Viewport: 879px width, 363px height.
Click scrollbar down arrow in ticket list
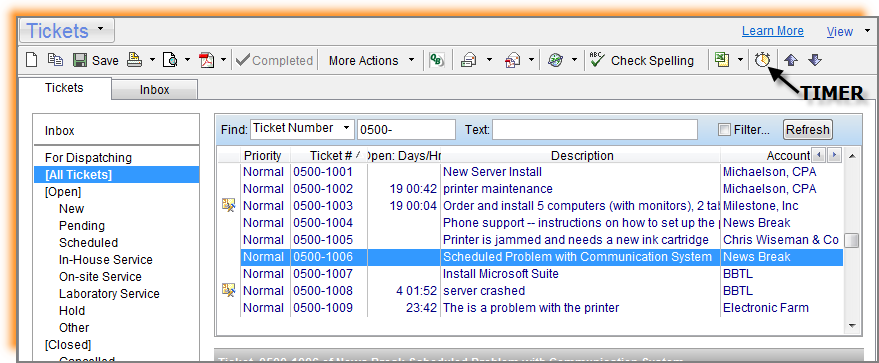(852, 325)
